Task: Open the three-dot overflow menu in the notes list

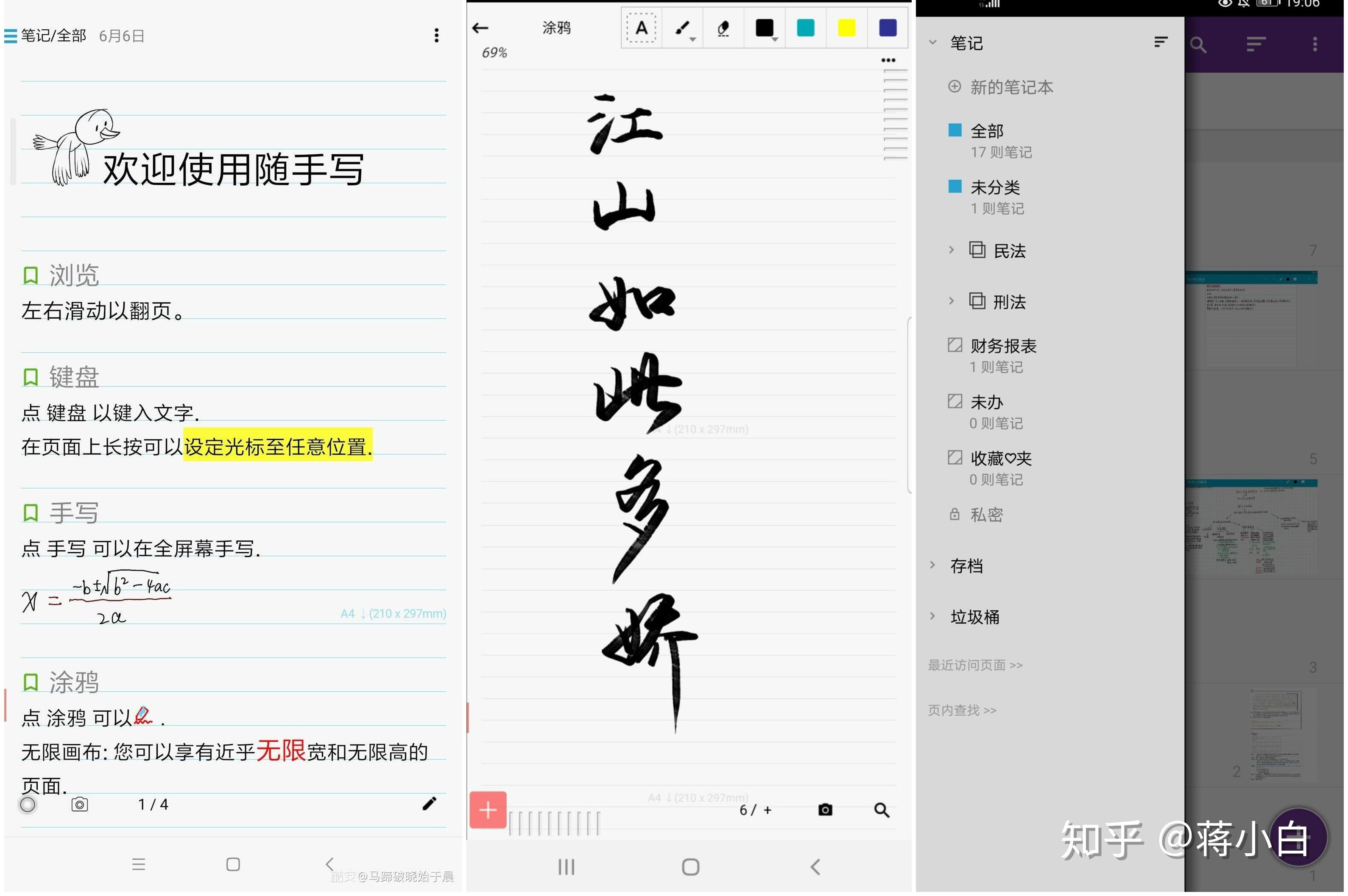Action: click(436, 36)
